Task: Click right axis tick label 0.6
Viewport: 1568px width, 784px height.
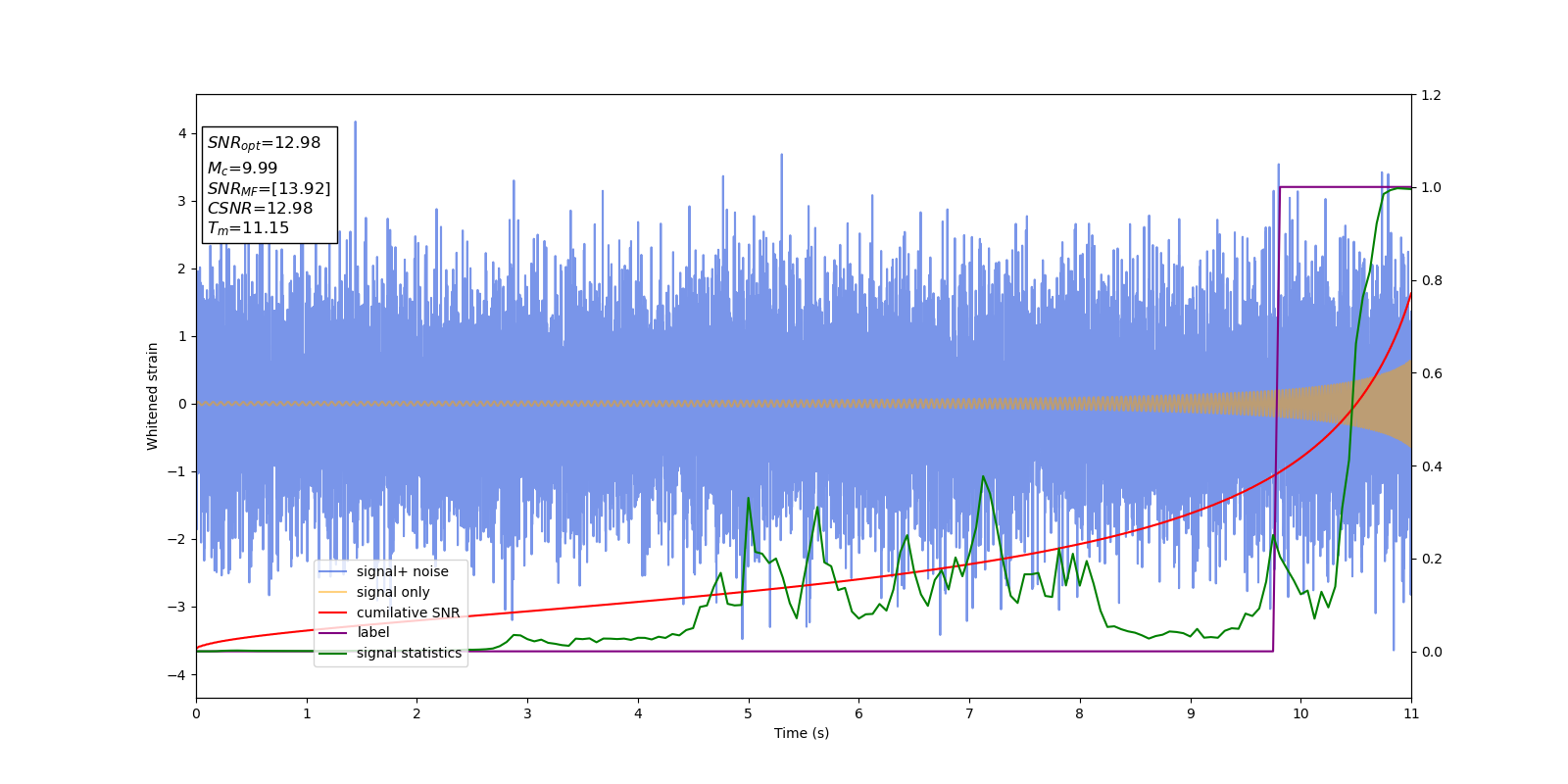Action: [x=1431, y=373]
